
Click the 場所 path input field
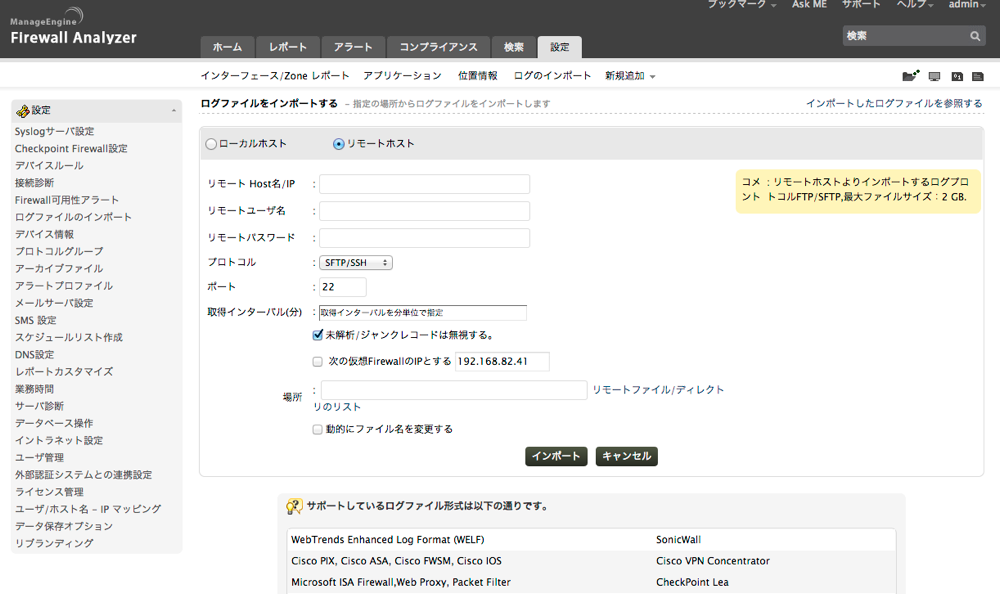[x=453, y=390]
